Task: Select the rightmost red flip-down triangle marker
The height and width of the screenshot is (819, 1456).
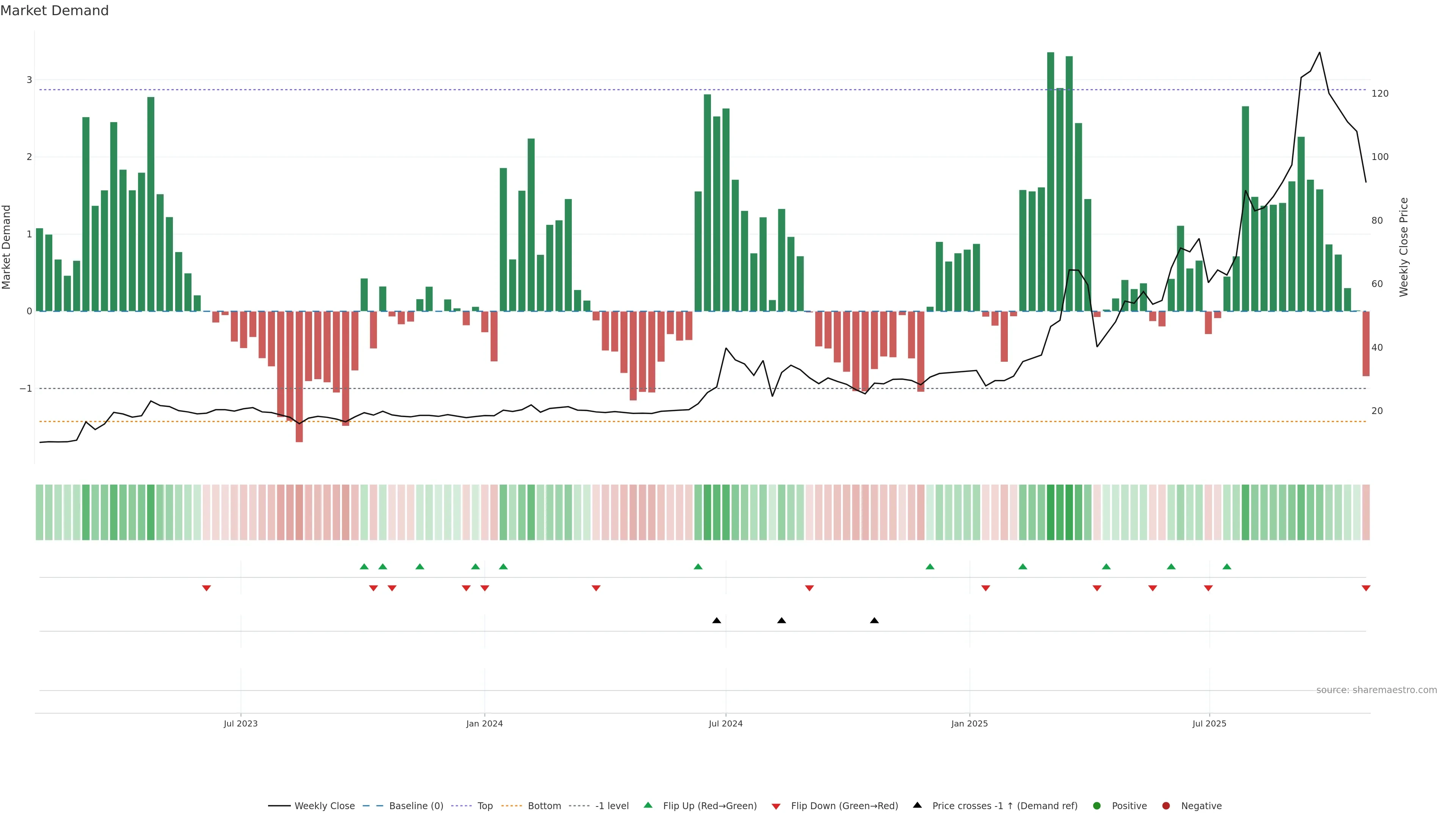Action: tap(1366, 588)
